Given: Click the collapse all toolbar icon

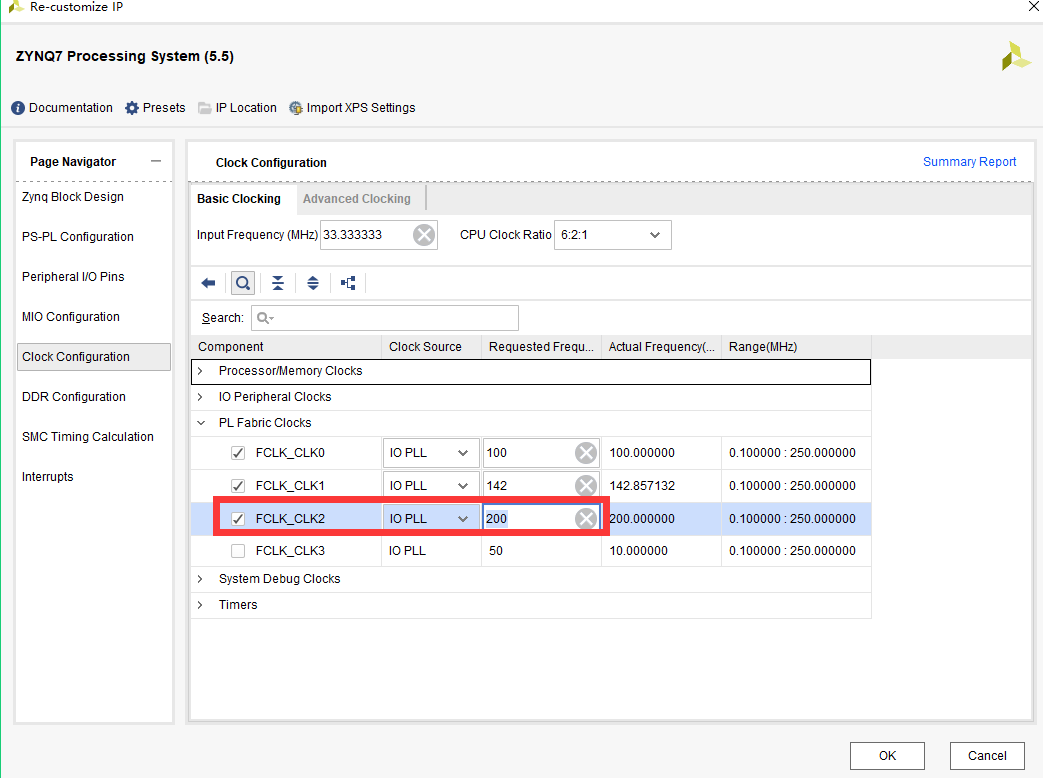Looking at the screenshot, I should click(278, 283).
